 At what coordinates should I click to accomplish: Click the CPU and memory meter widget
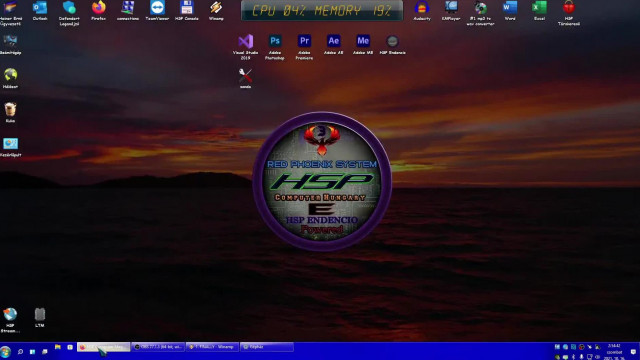pyautogui.click(x=322, y=11)
